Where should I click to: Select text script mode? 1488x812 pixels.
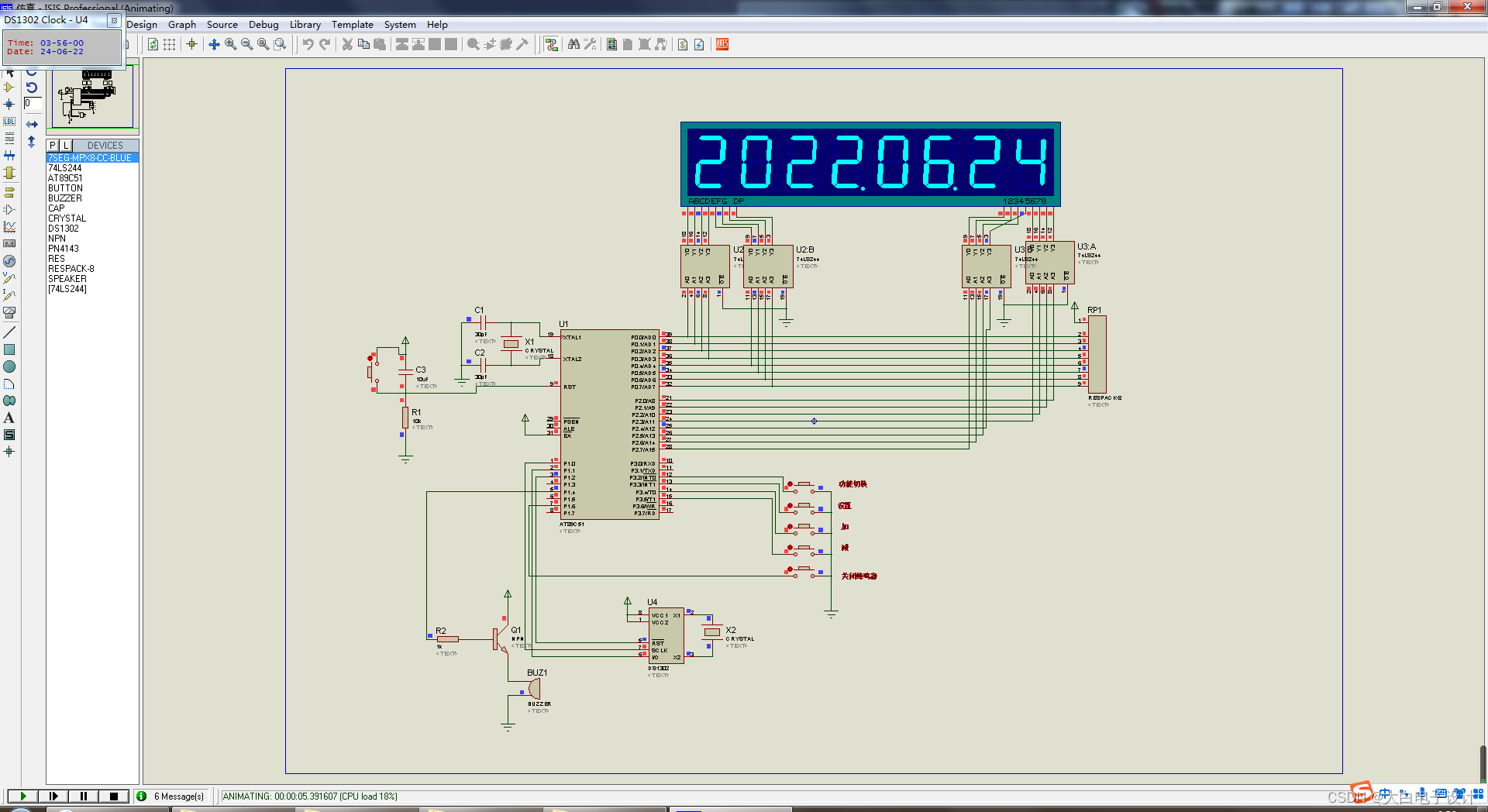9,139
